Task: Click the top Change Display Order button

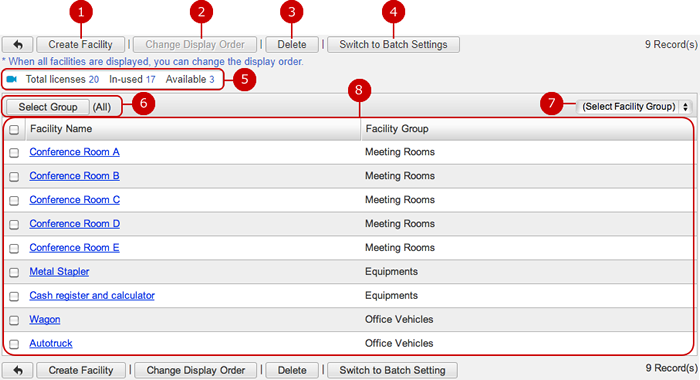Action: point(195,45)
